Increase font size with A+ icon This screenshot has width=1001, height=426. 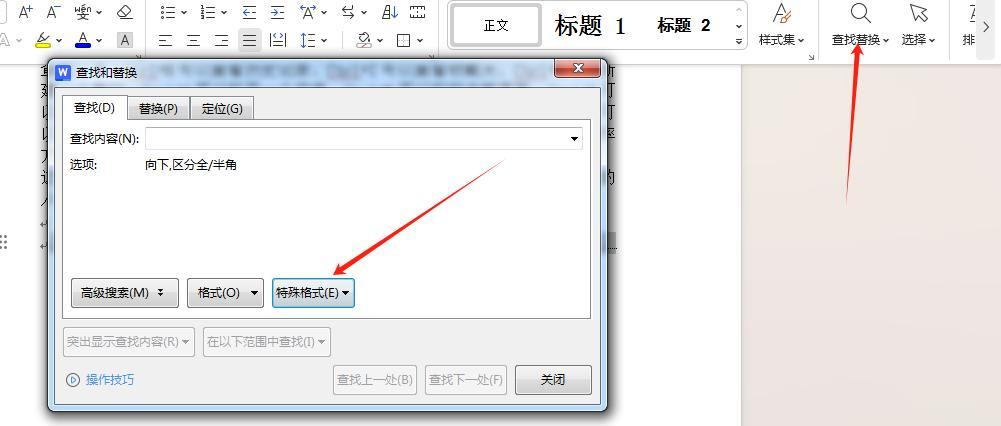coord(26,11)
